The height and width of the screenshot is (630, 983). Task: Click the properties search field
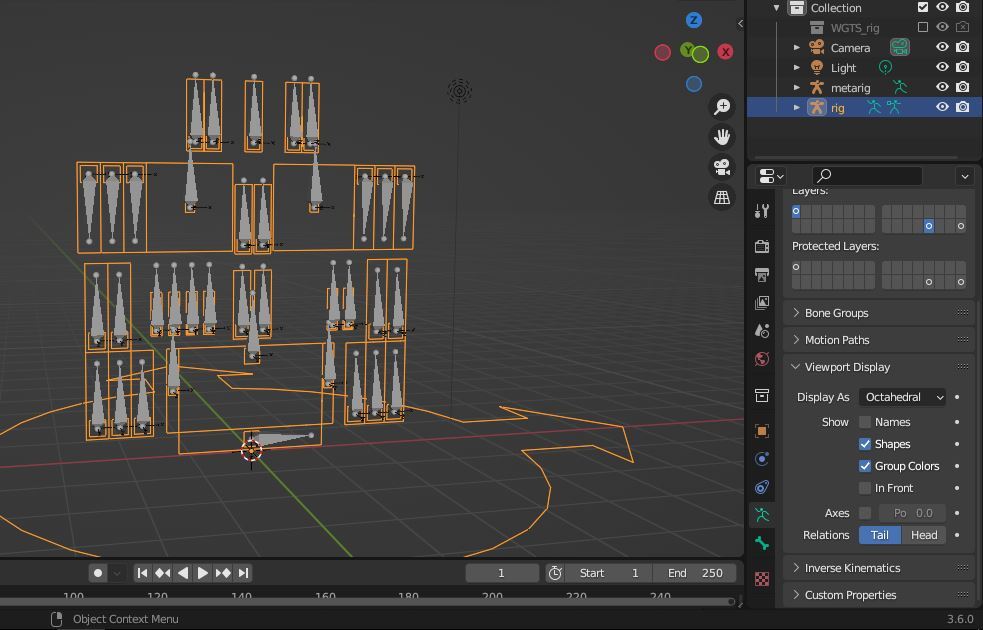click(x=866, y=176)
